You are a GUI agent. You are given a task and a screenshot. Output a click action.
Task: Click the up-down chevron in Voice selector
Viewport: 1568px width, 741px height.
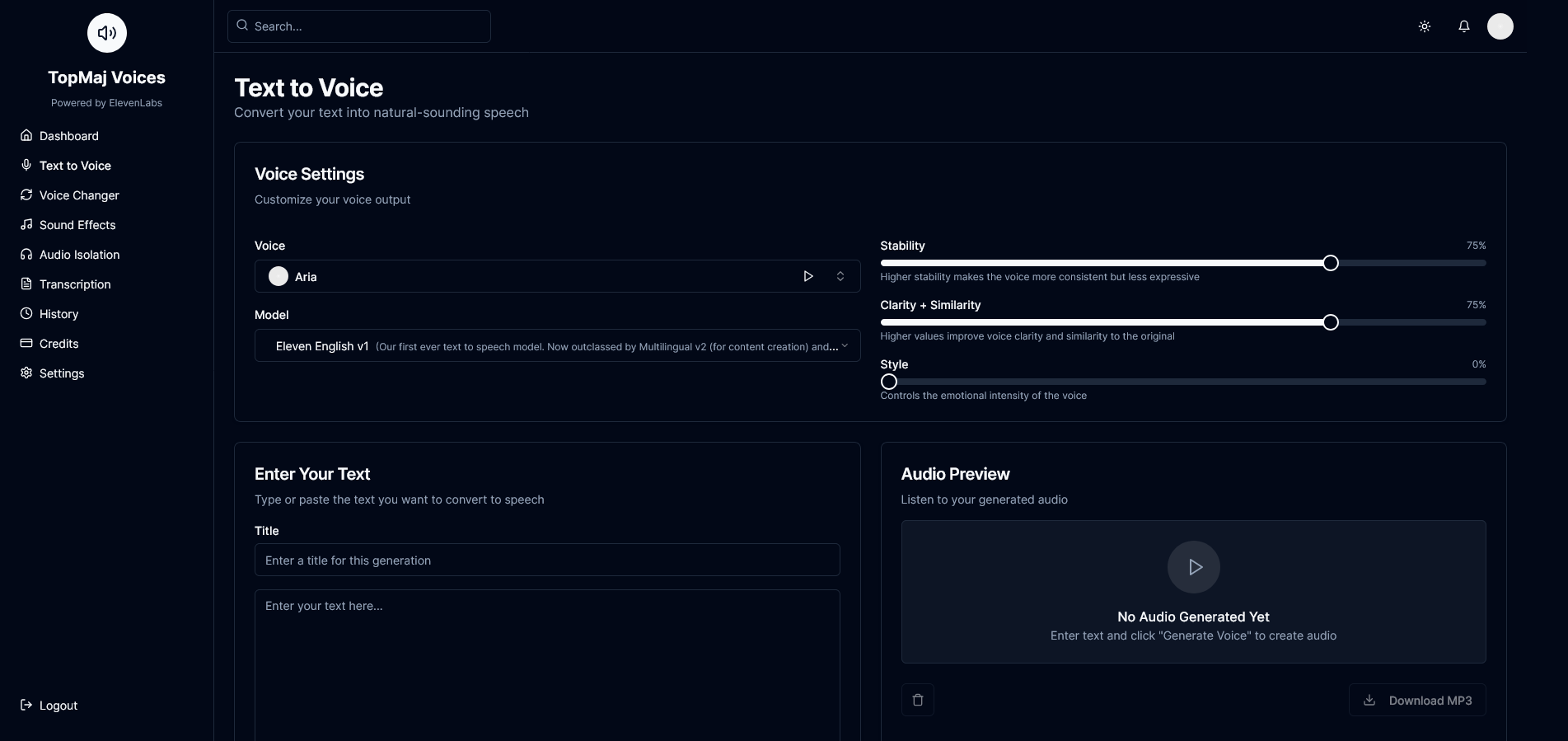840,276
